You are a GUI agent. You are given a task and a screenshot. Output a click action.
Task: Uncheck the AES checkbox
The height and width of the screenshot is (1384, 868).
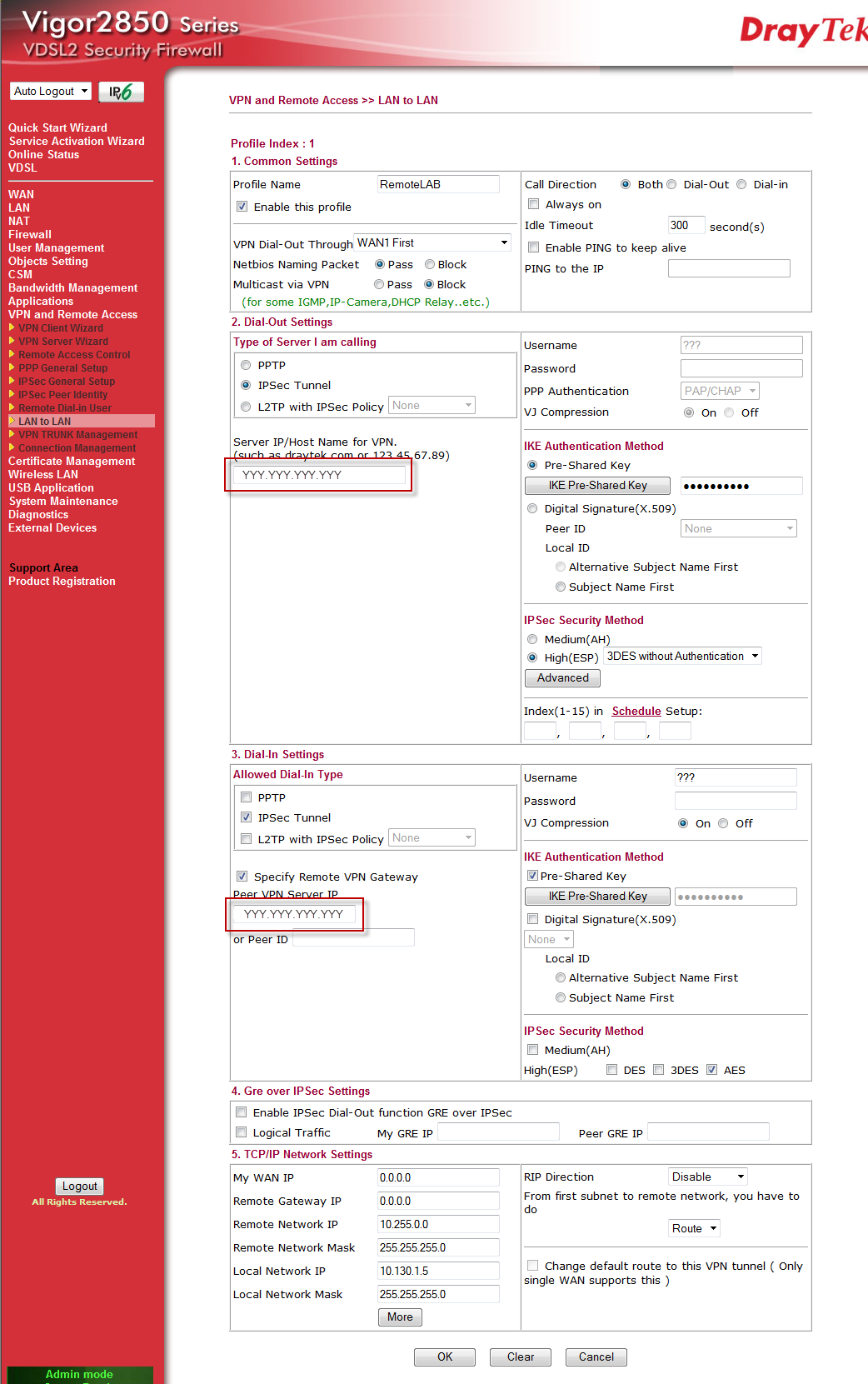pyautogui.click(x=712, y=1070)
